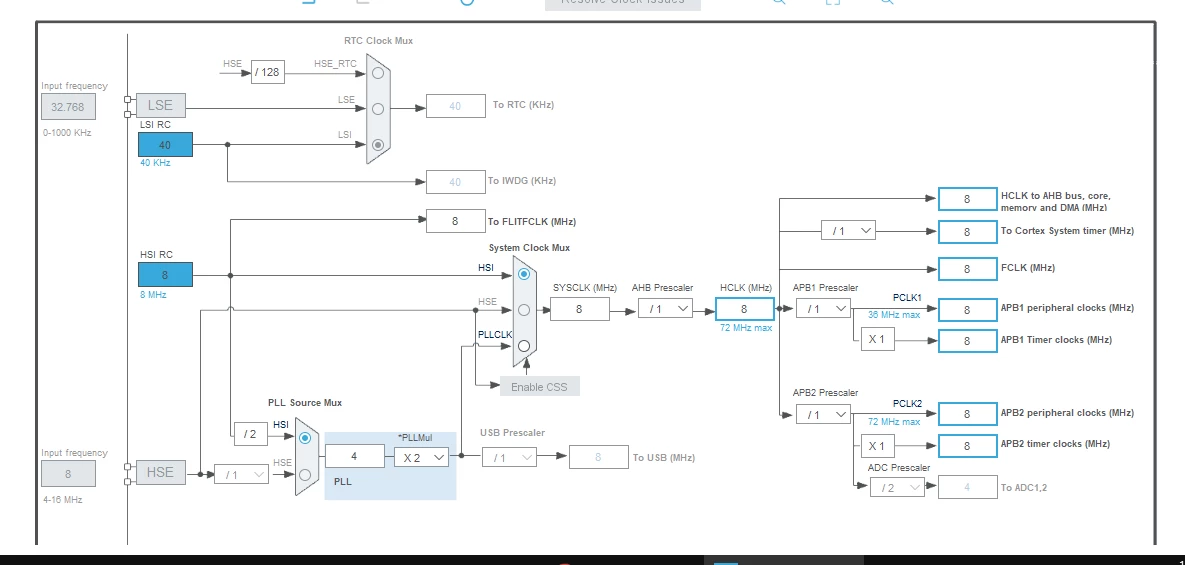Click the '8 MHz' label under HSI RC
Image resolution: width=1185 pixels, height=565 pixels.
(153, 295)
